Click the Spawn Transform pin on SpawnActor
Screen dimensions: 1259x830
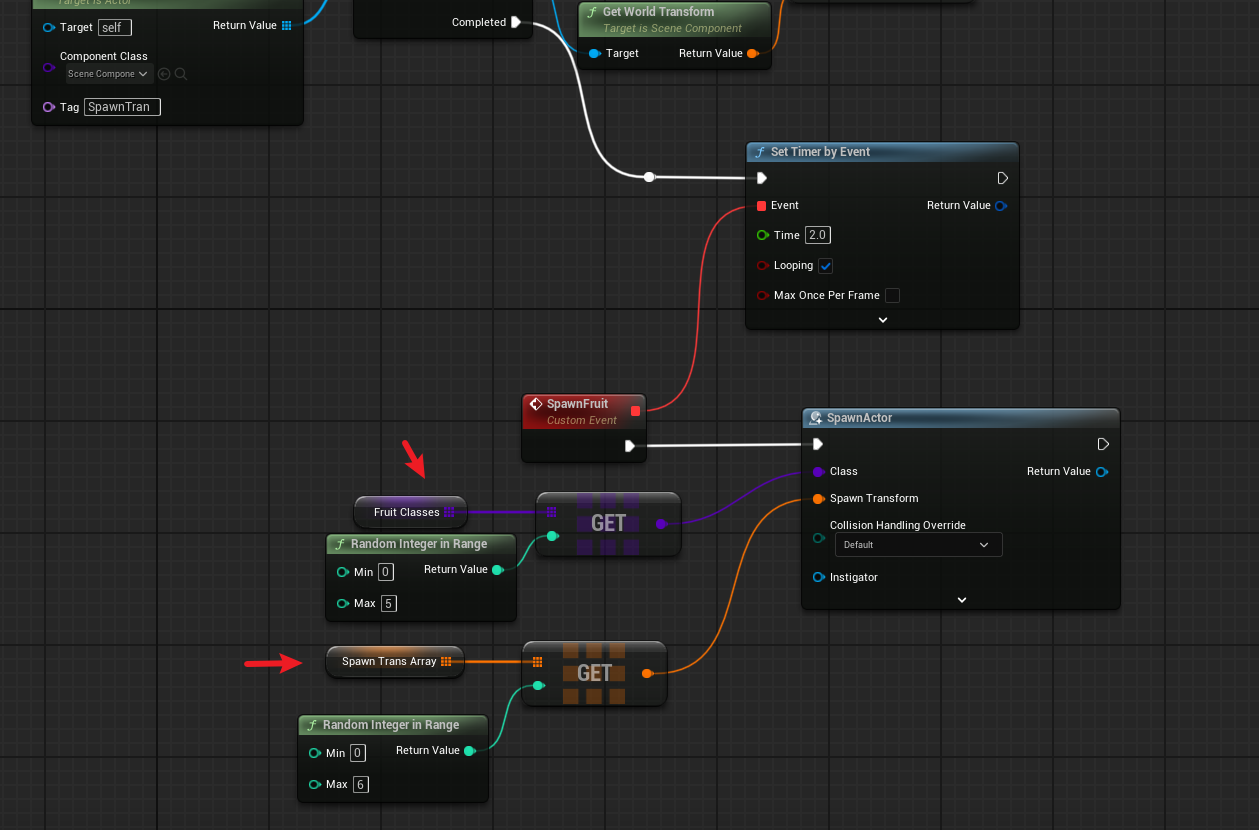click(819, 498)
